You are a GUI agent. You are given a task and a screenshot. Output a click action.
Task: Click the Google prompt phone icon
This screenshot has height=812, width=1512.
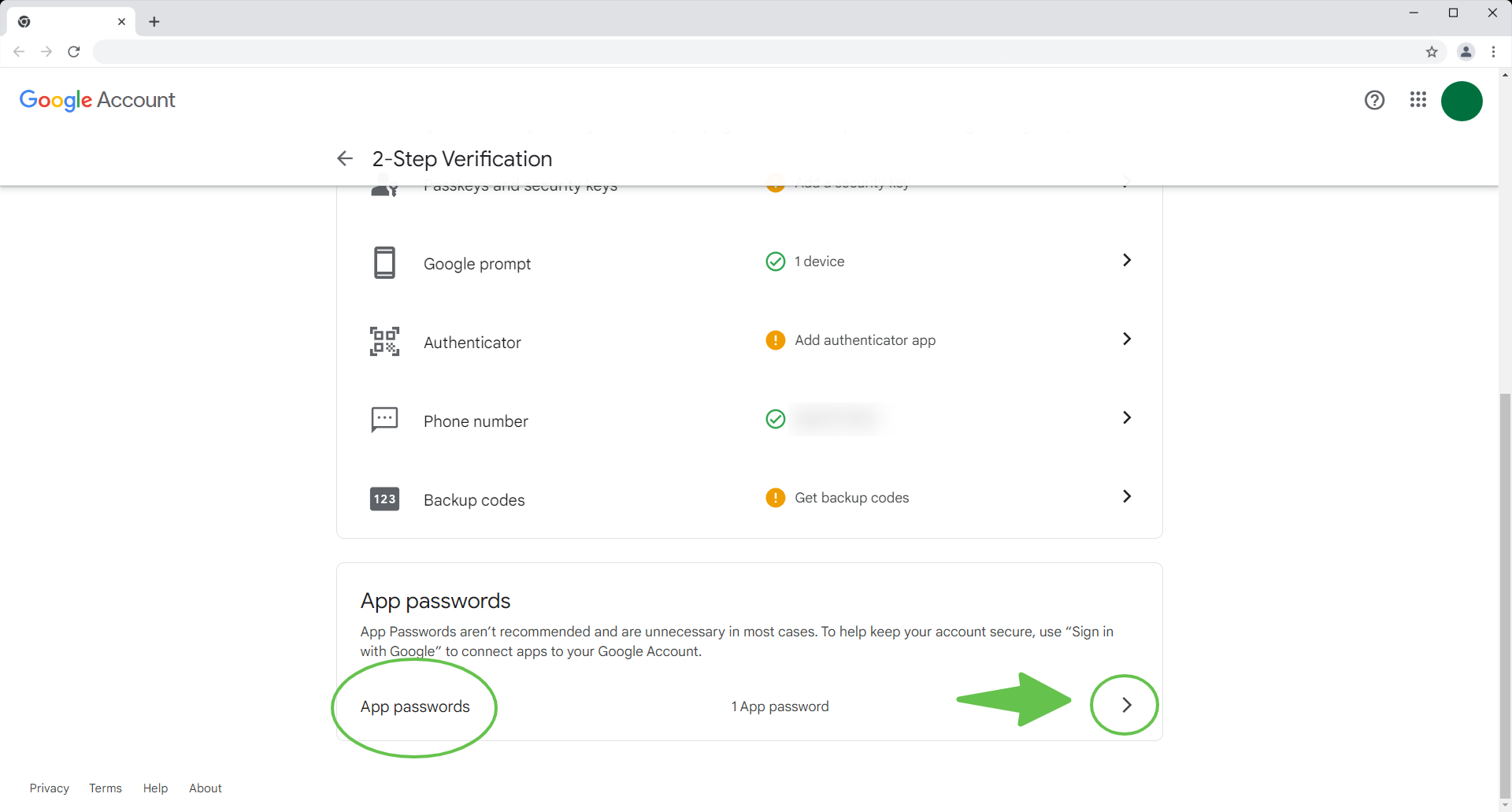click(x=384, y=262)
